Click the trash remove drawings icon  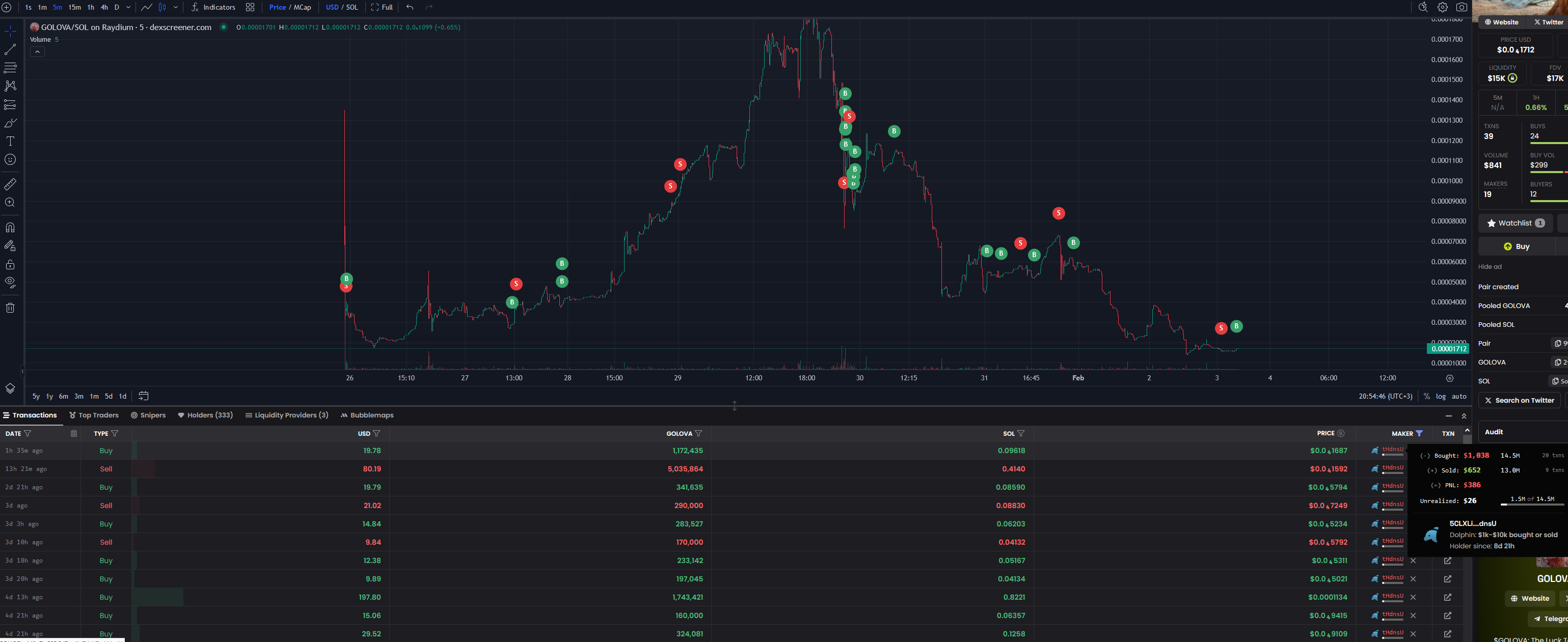click(x=10, y=308)
